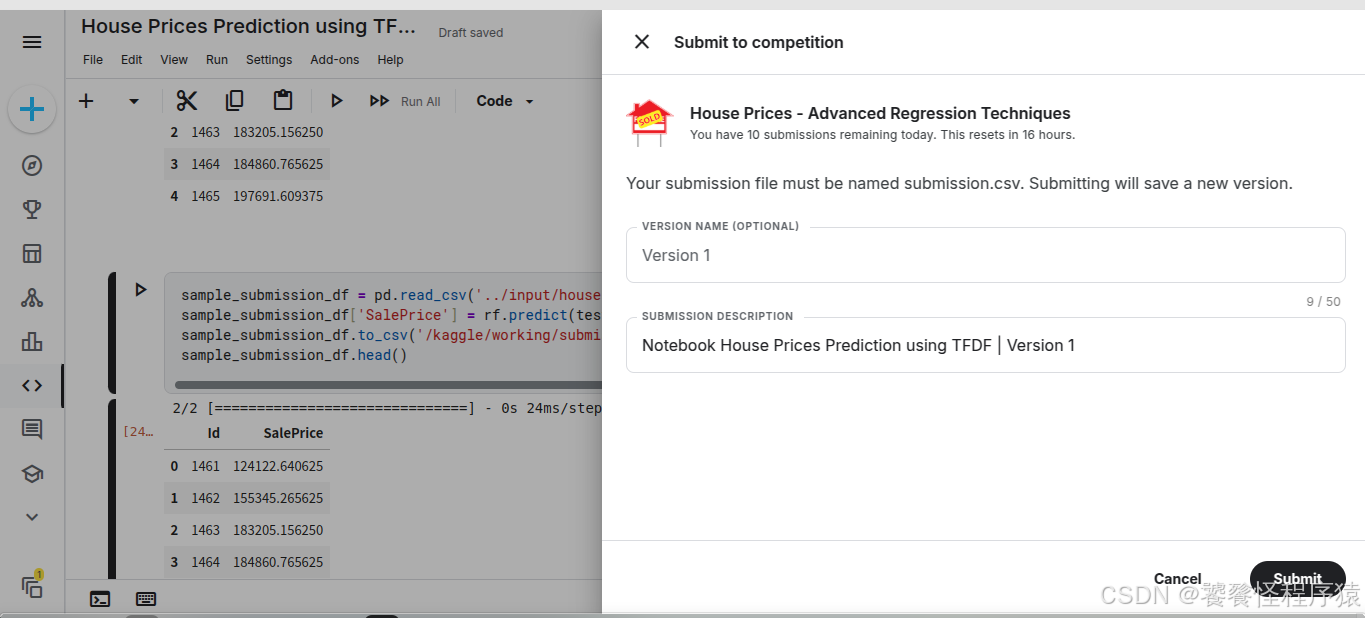Open the Help menu
This screenshot has height=618, width=1365.
pyautogui.click(x=391, y=60)
